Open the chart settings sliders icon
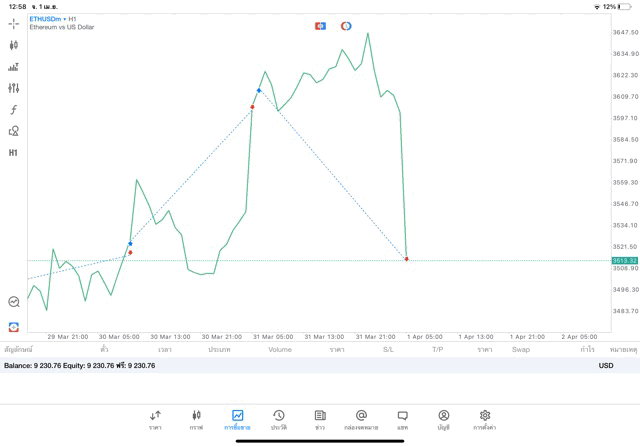Screen dimensions: 640x447 click(14, 88)
